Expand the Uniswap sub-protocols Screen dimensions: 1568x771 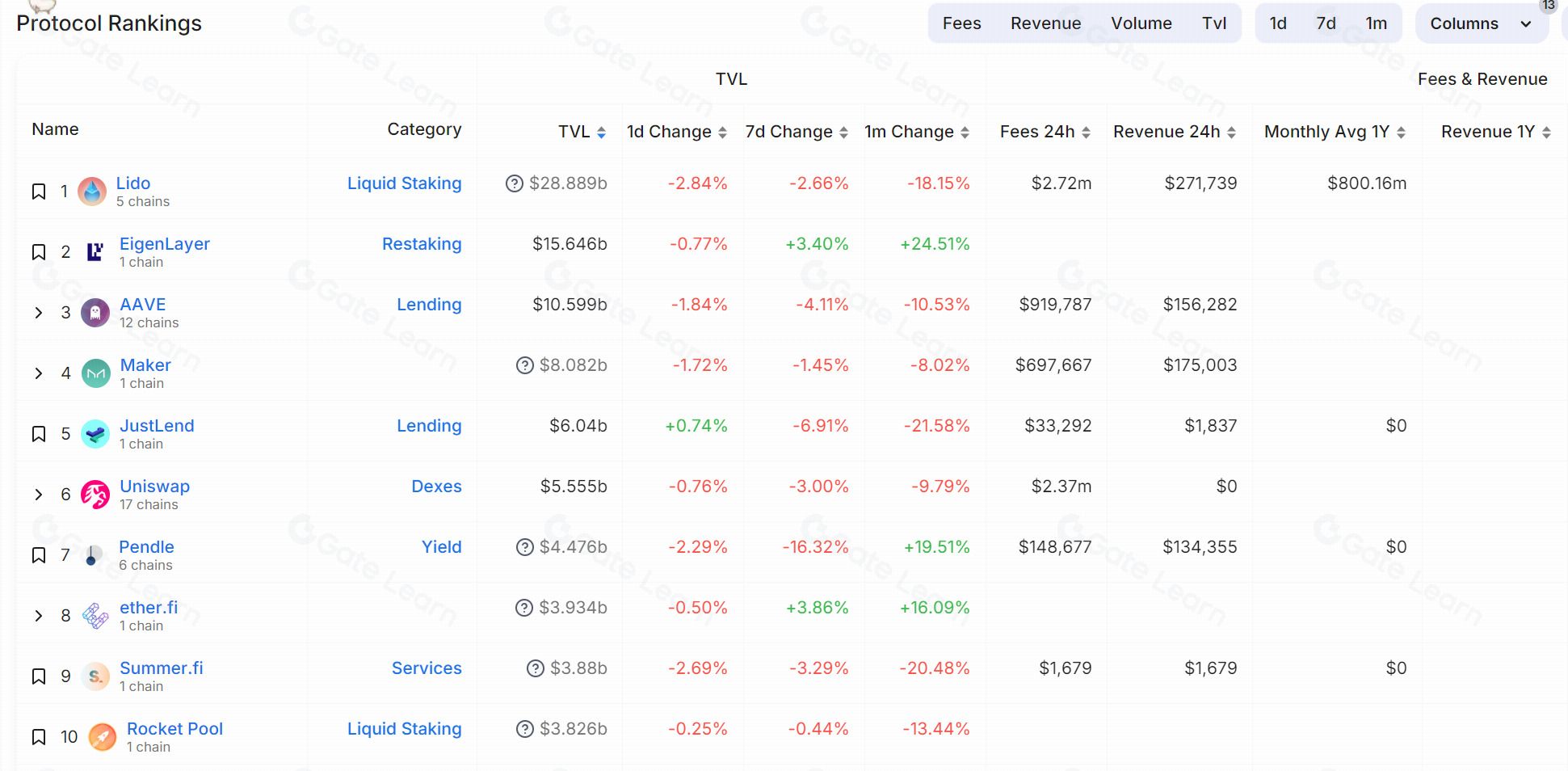coord(38,495)
